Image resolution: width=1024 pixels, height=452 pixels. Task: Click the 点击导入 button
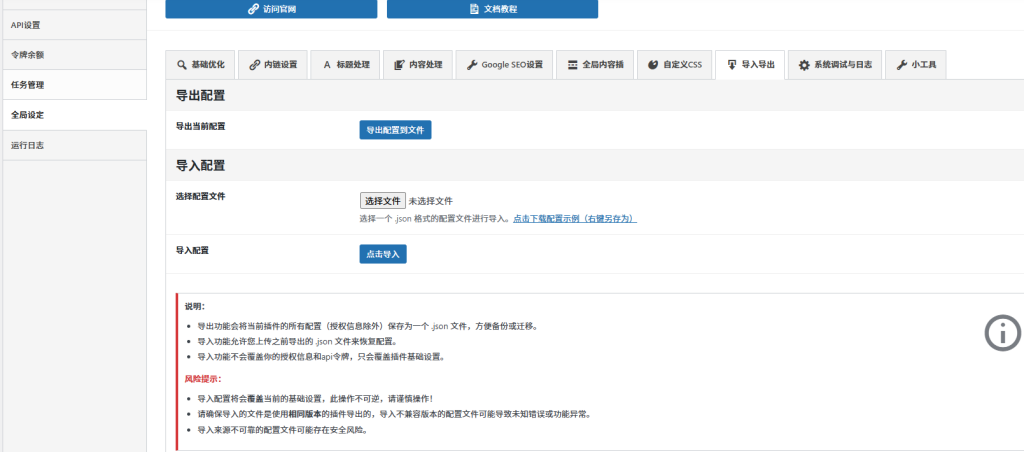tap(383, 254)
